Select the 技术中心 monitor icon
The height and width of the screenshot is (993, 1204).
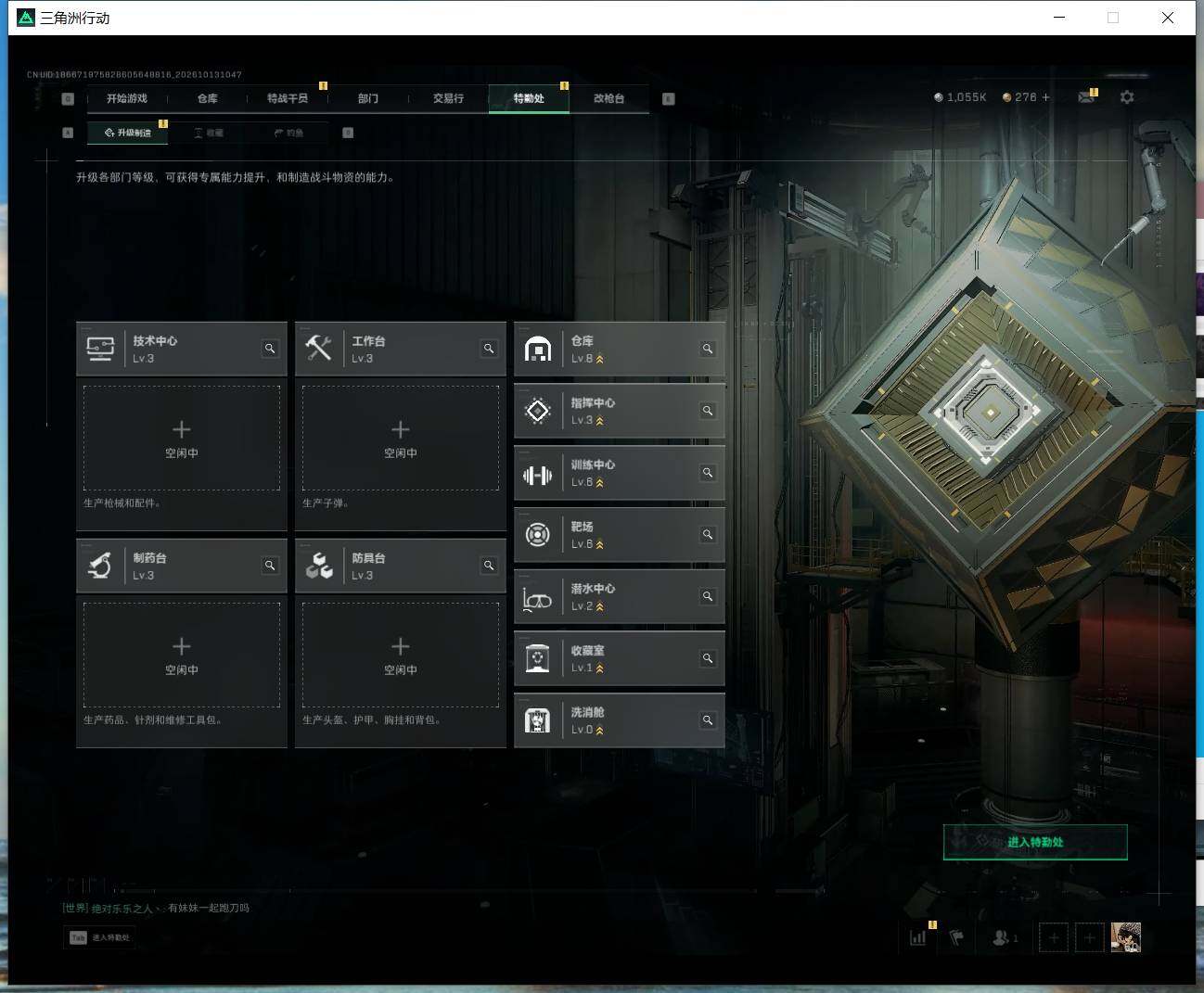tap(100, 349)
